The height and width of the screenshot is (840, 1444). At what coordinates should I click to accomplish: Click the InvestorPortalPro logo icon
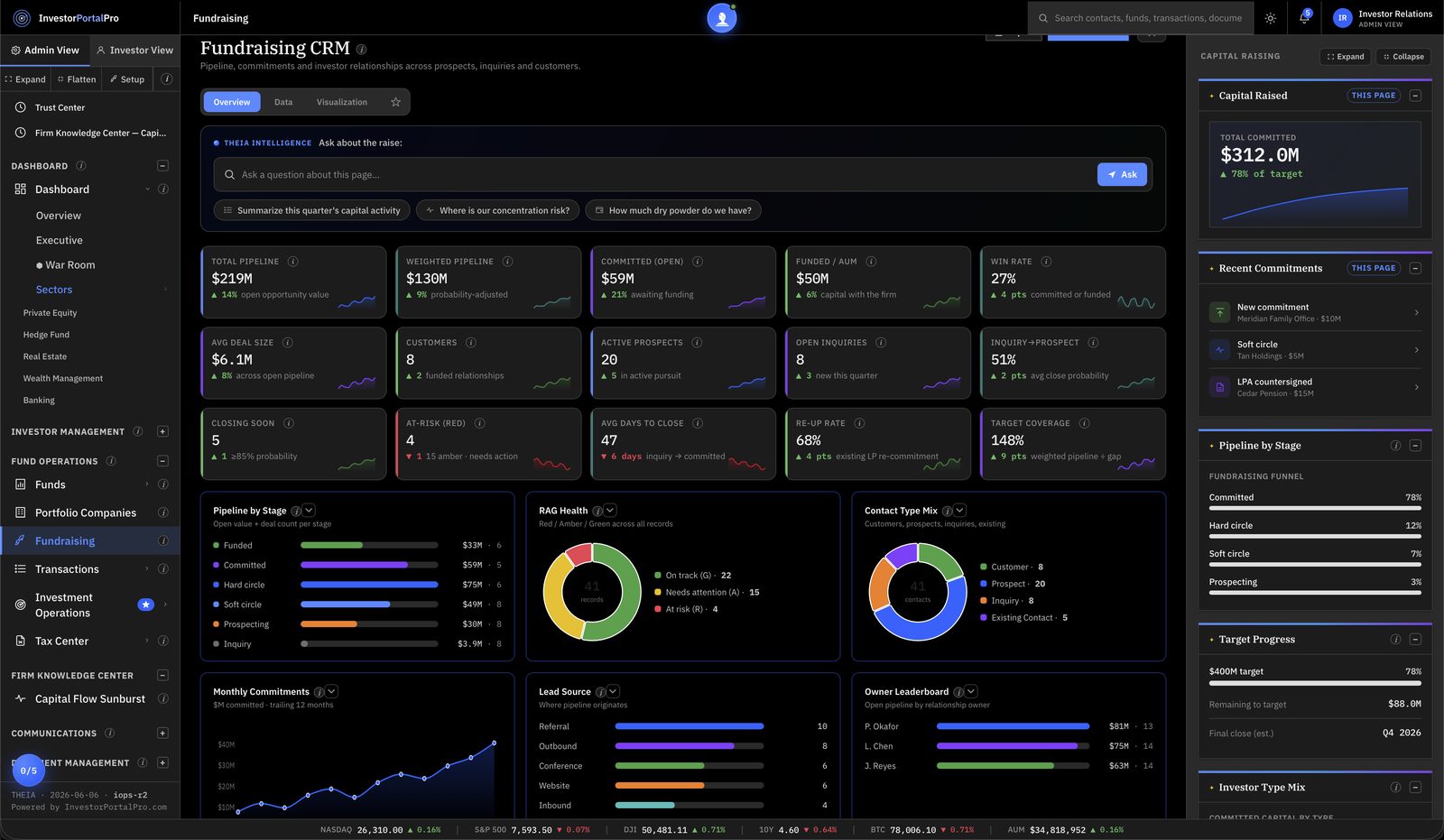22,18
